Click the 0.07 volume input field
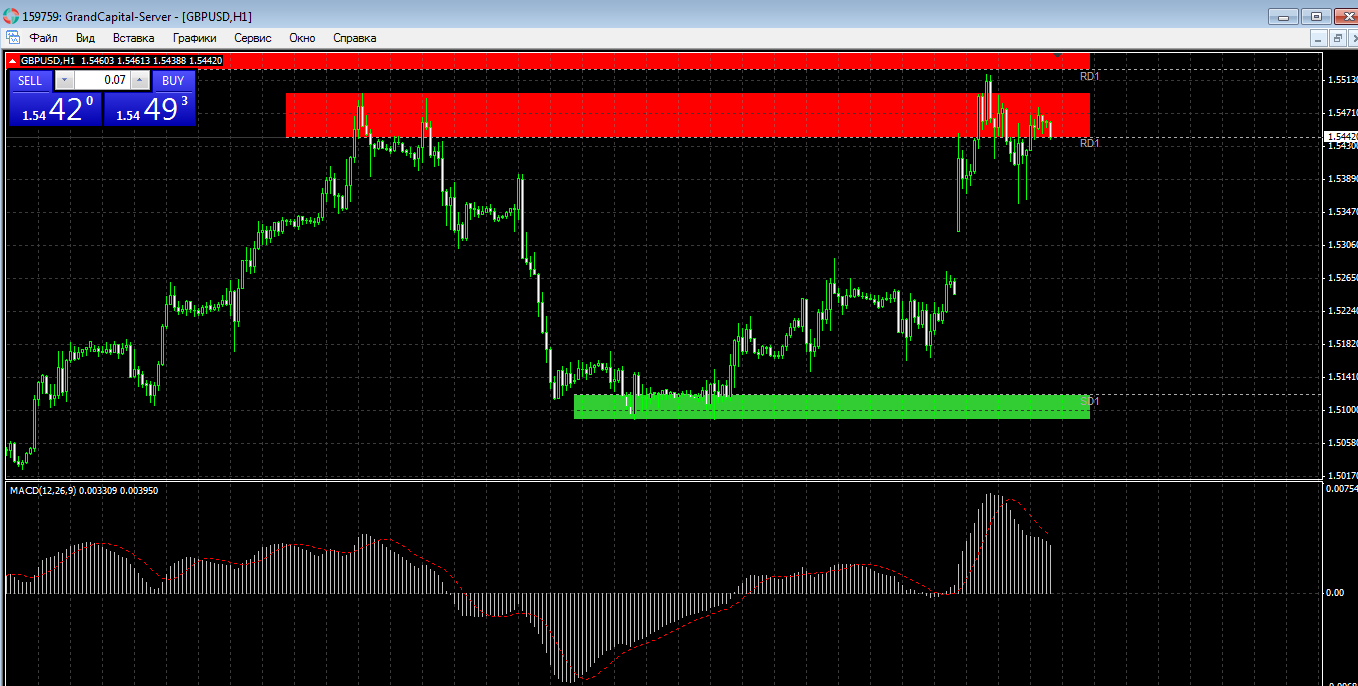1358x686 pixels. coord(103,81)
